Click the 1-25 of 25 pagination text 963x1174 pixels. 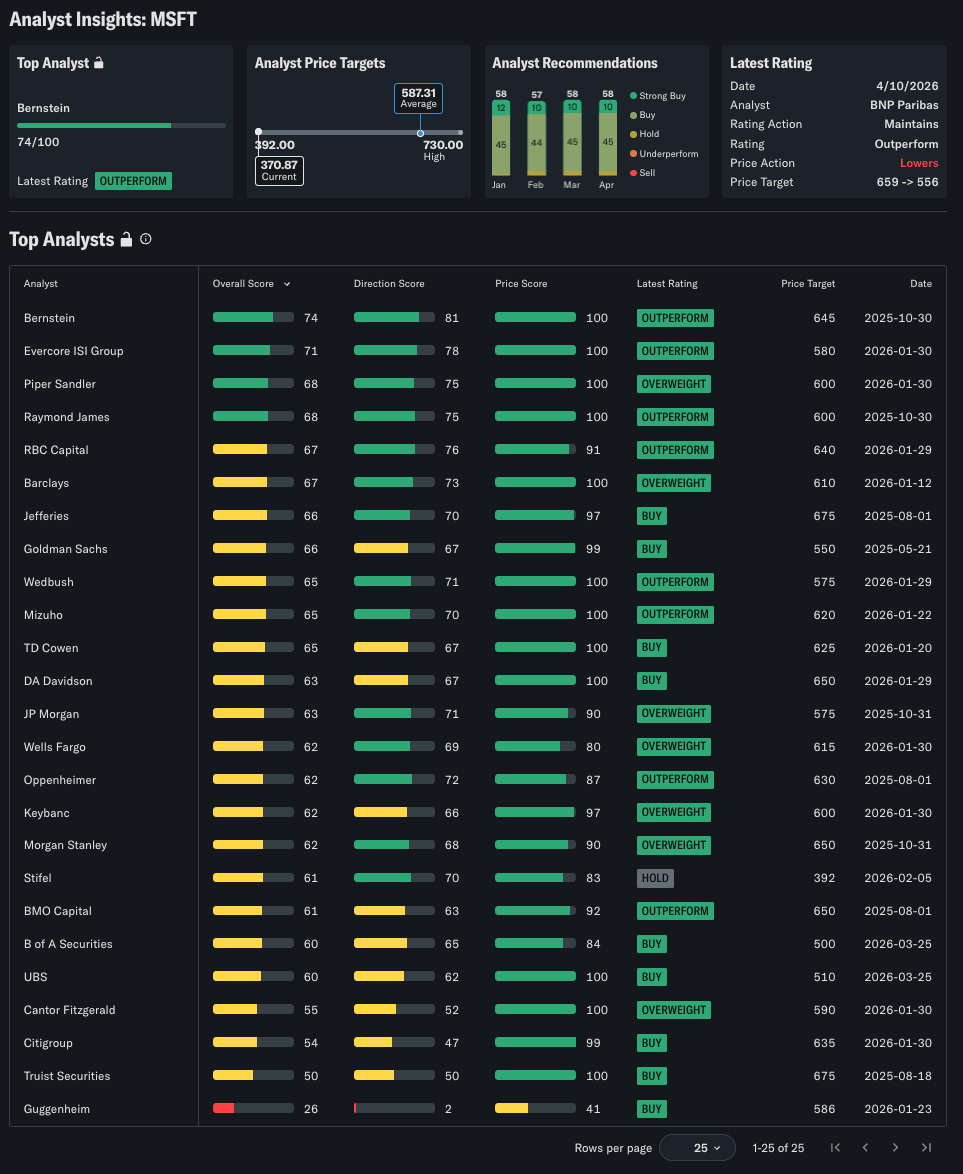pos(778,1148)
